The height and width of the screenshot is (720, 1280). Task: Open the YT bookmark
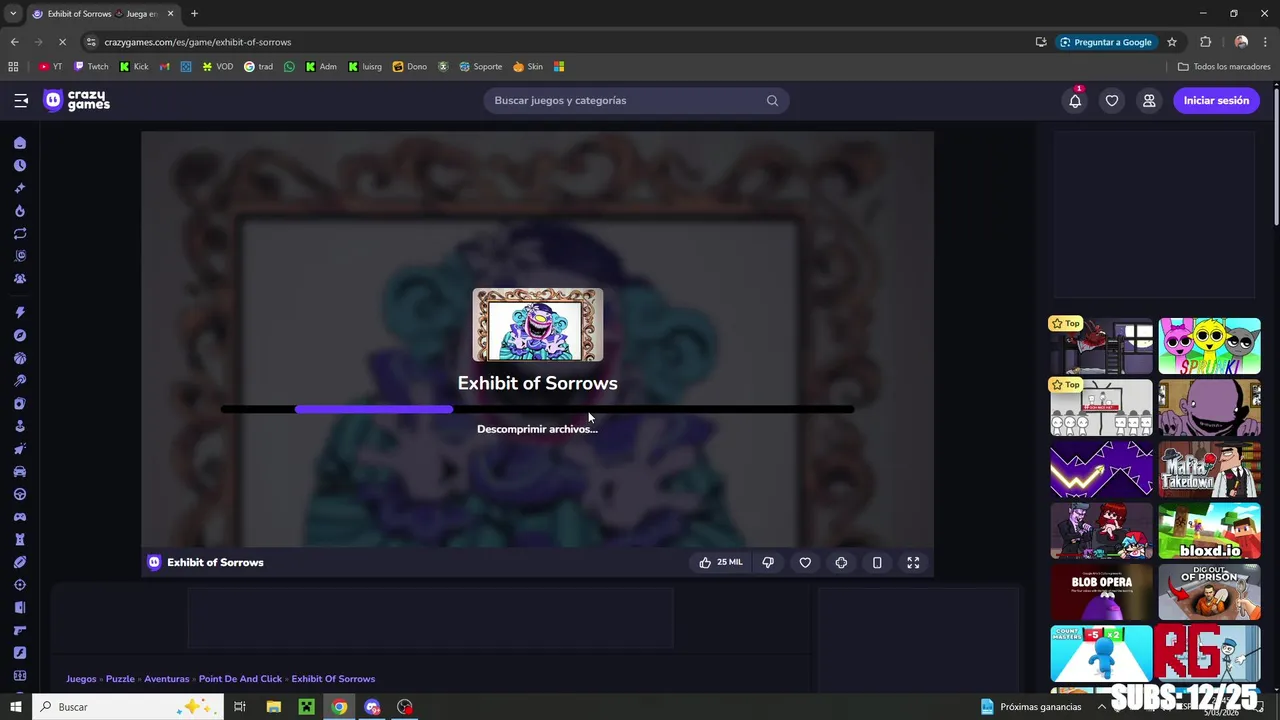[x=50, y=67]
